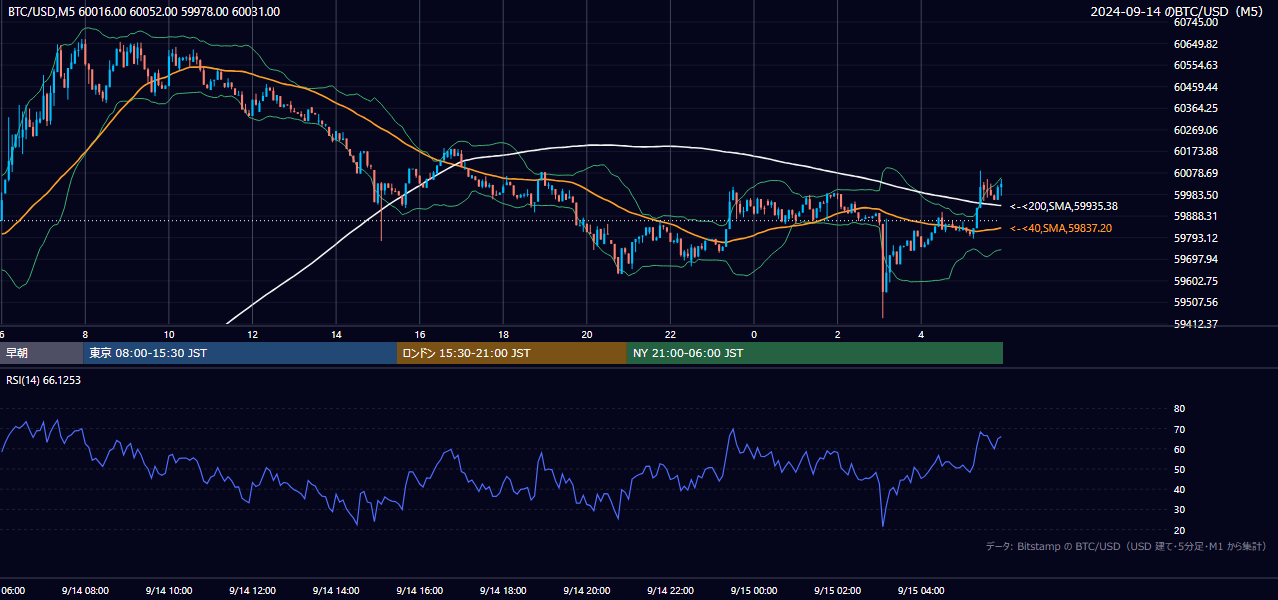The width and height of the screenshot is (1278, 600).
Task: Click the 9/14 12:00 time label
Action: [x=252, y=591]
